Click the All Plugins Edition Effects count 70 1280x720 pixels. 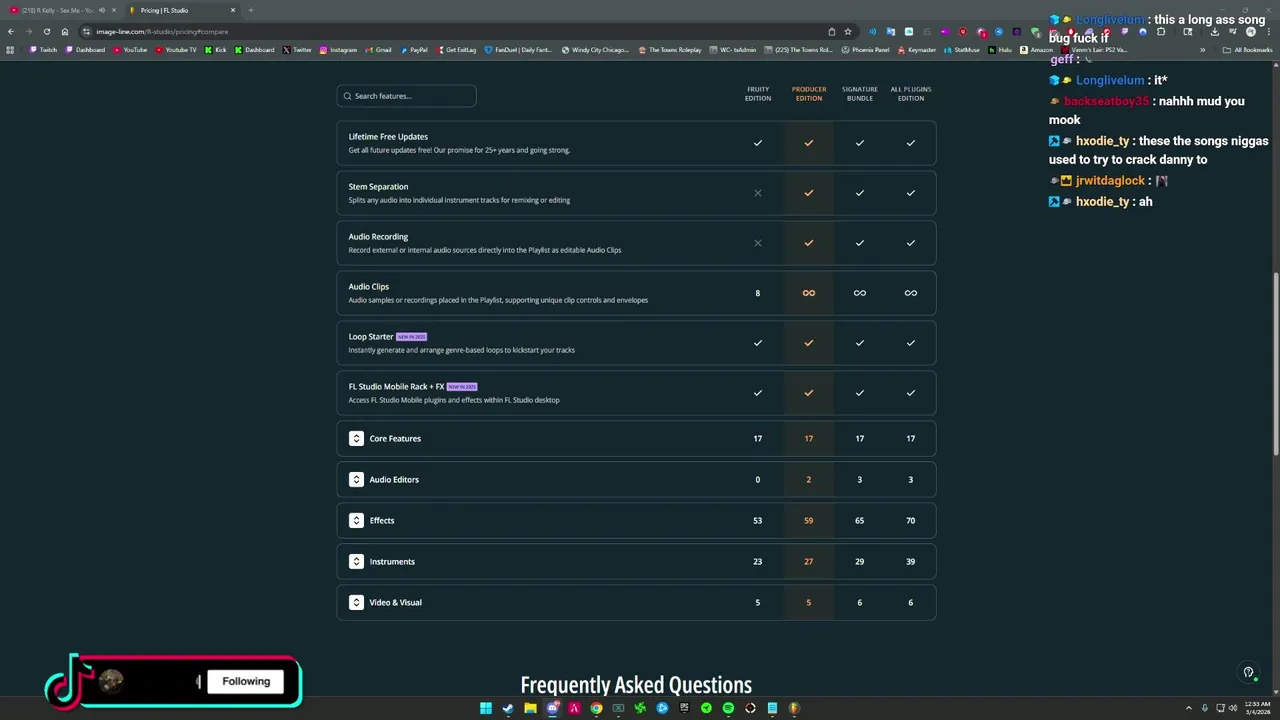click(x=910, y=520)
